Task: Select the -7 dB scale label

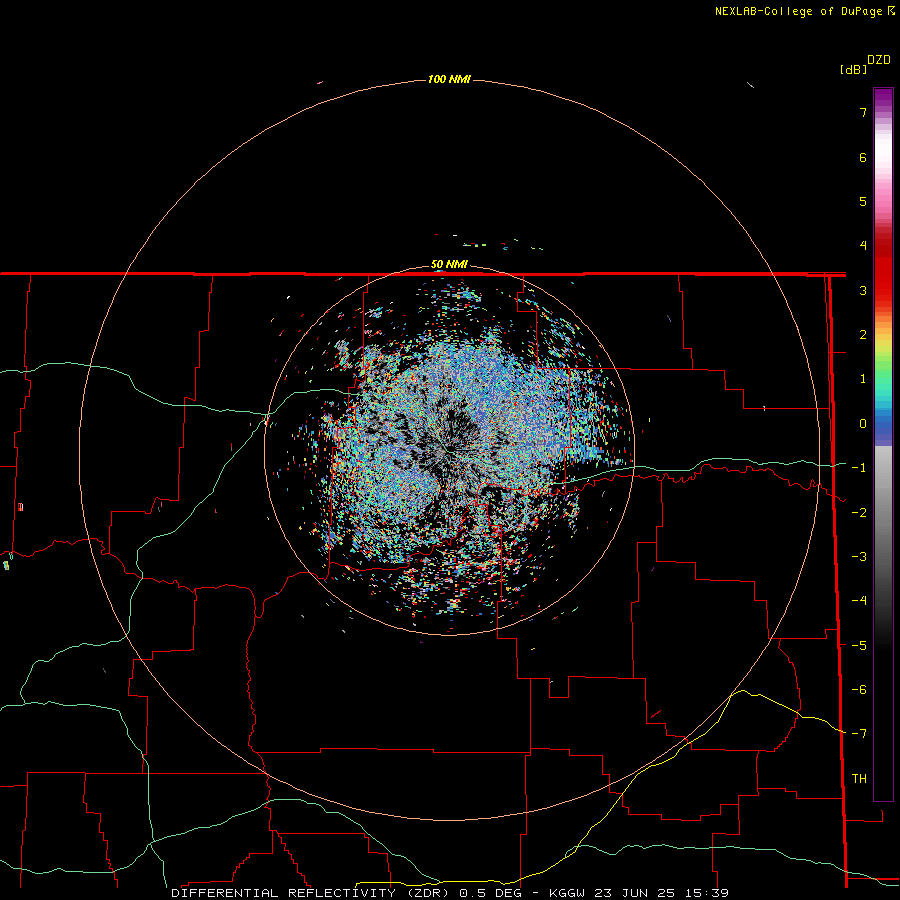Action: pyautogui.click(x=859, y=734)
